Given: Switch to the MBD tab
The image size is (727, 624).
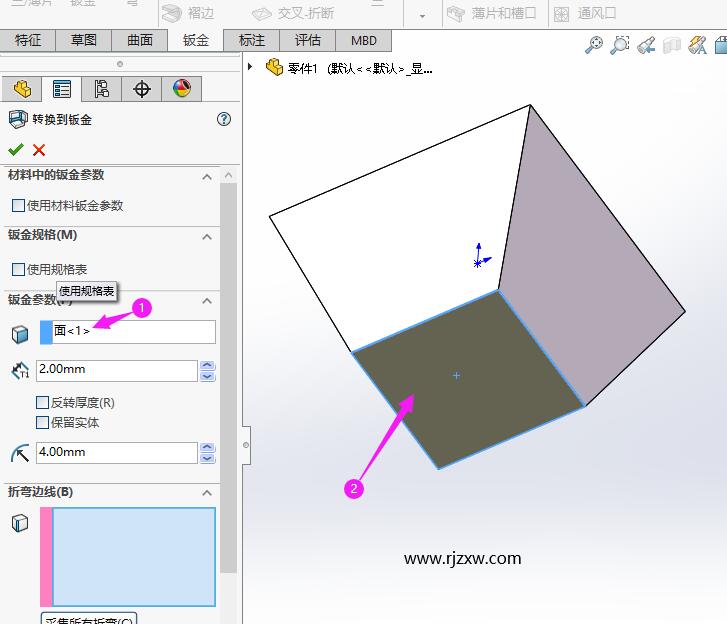Looking at the screenshot, I should click(x=364, y=40).
